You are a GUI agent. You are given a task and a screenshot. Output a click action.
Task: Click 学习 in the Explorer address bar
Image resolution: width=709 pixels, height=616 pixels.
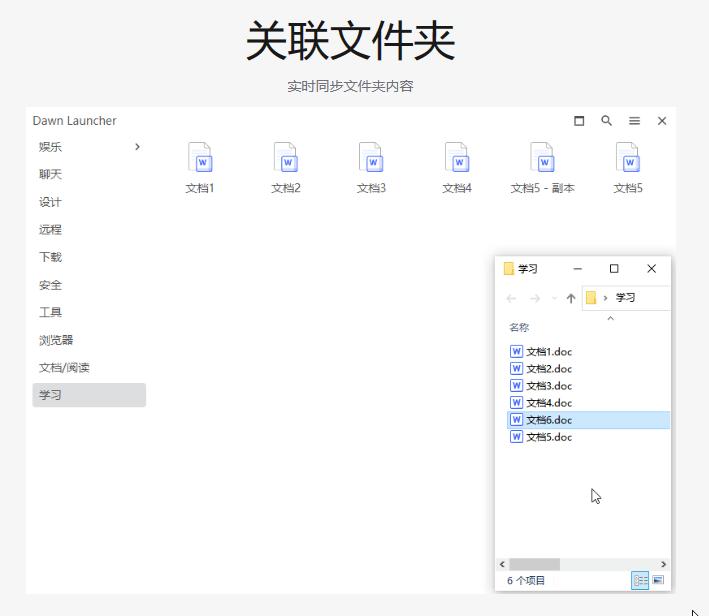click(x=625, y=298)
